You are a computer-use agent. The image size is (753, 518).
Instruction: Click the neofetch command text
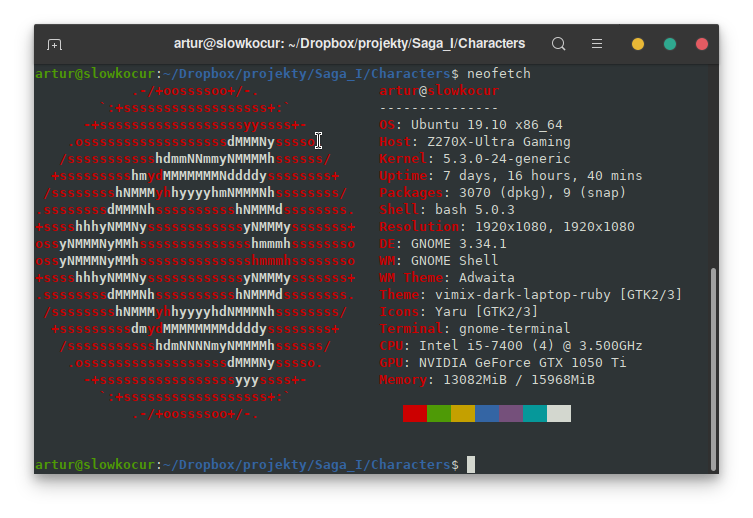(x=499, y=74)
